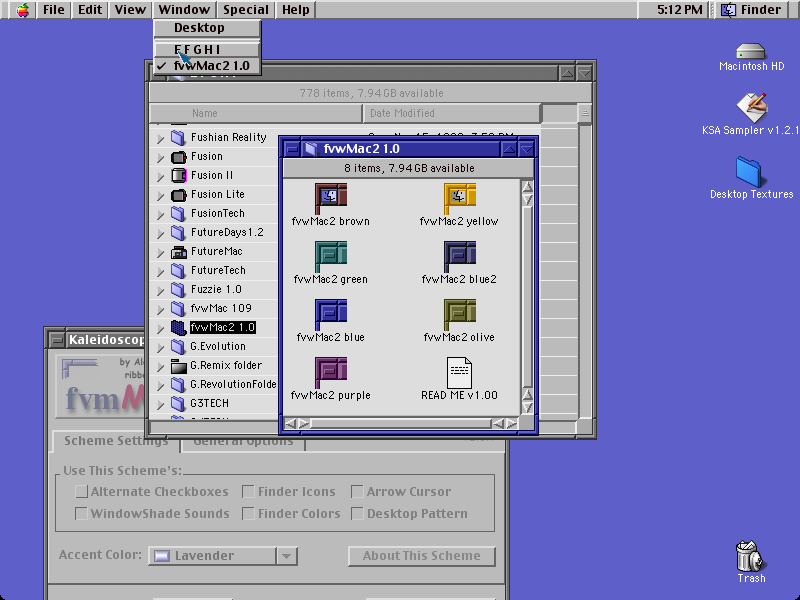Expand the G.RevolutionFolder triangle

coord(160,385)
